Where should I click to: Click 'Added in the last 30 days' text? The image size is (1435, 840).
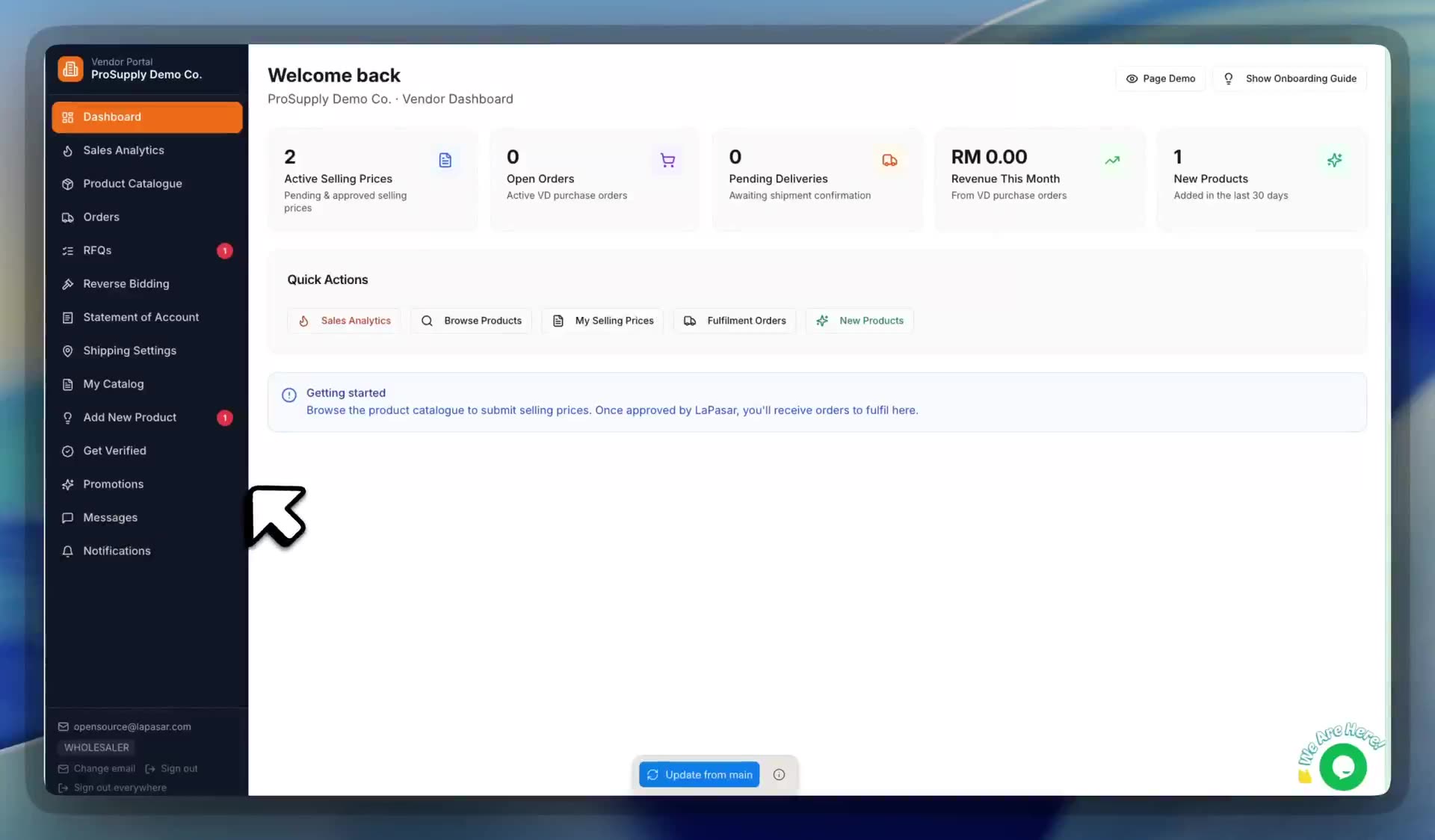pyautogui.click(x=1230, y=196)
